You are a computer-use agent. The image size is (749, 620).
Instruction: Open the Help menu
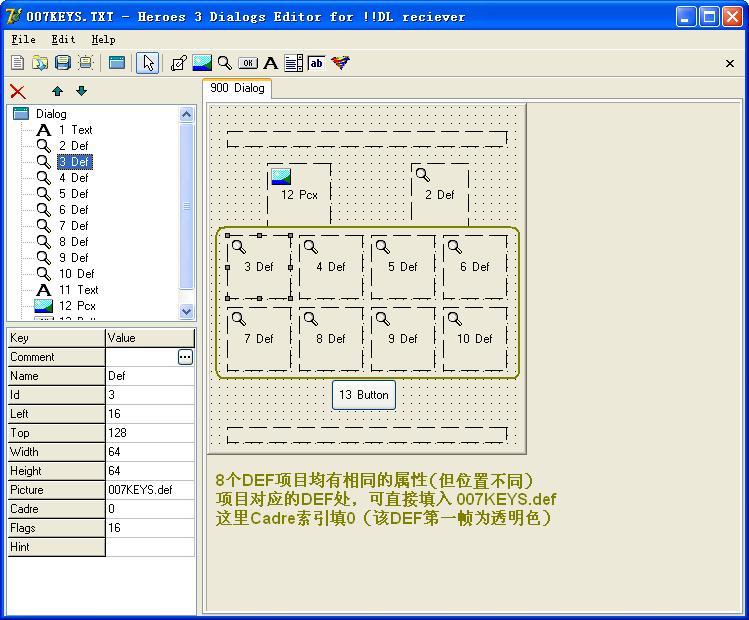tap(103, 39)
